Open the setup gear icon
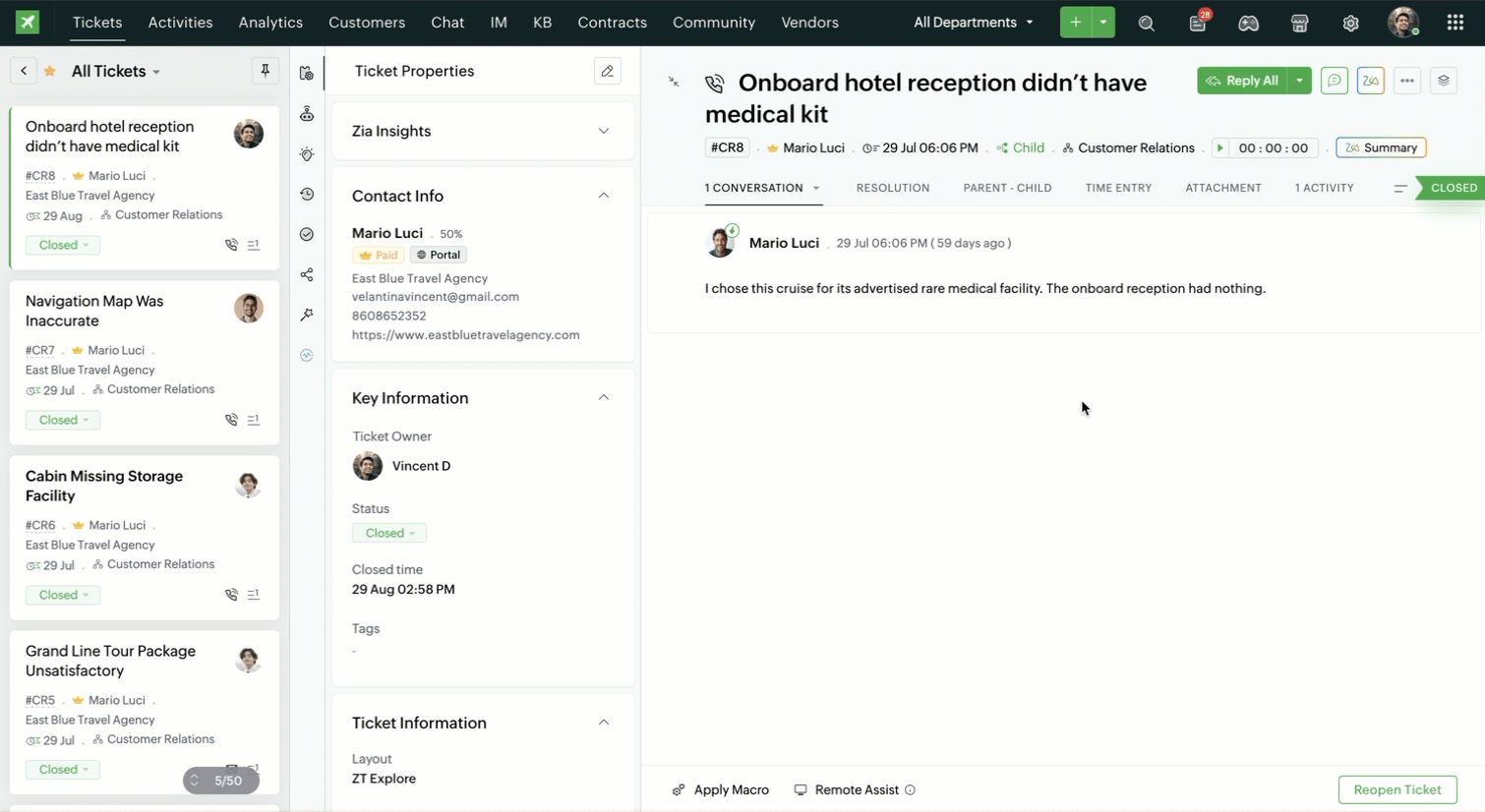The width and height of the screenshot is (1485, 812). point(1350,23)
